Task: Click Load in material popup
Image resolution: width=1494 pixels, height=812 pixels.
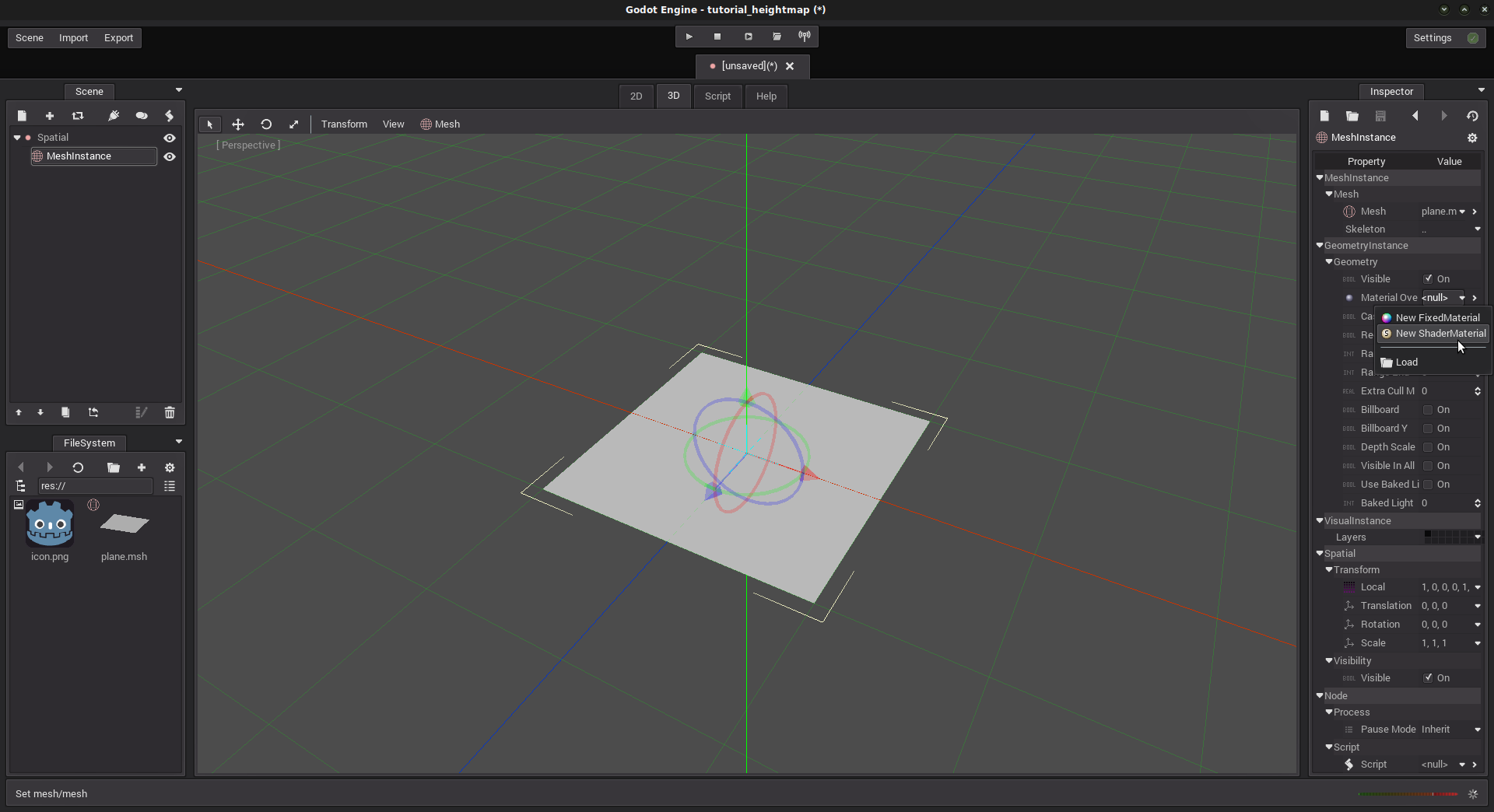Action: [x=1433, y=362]
